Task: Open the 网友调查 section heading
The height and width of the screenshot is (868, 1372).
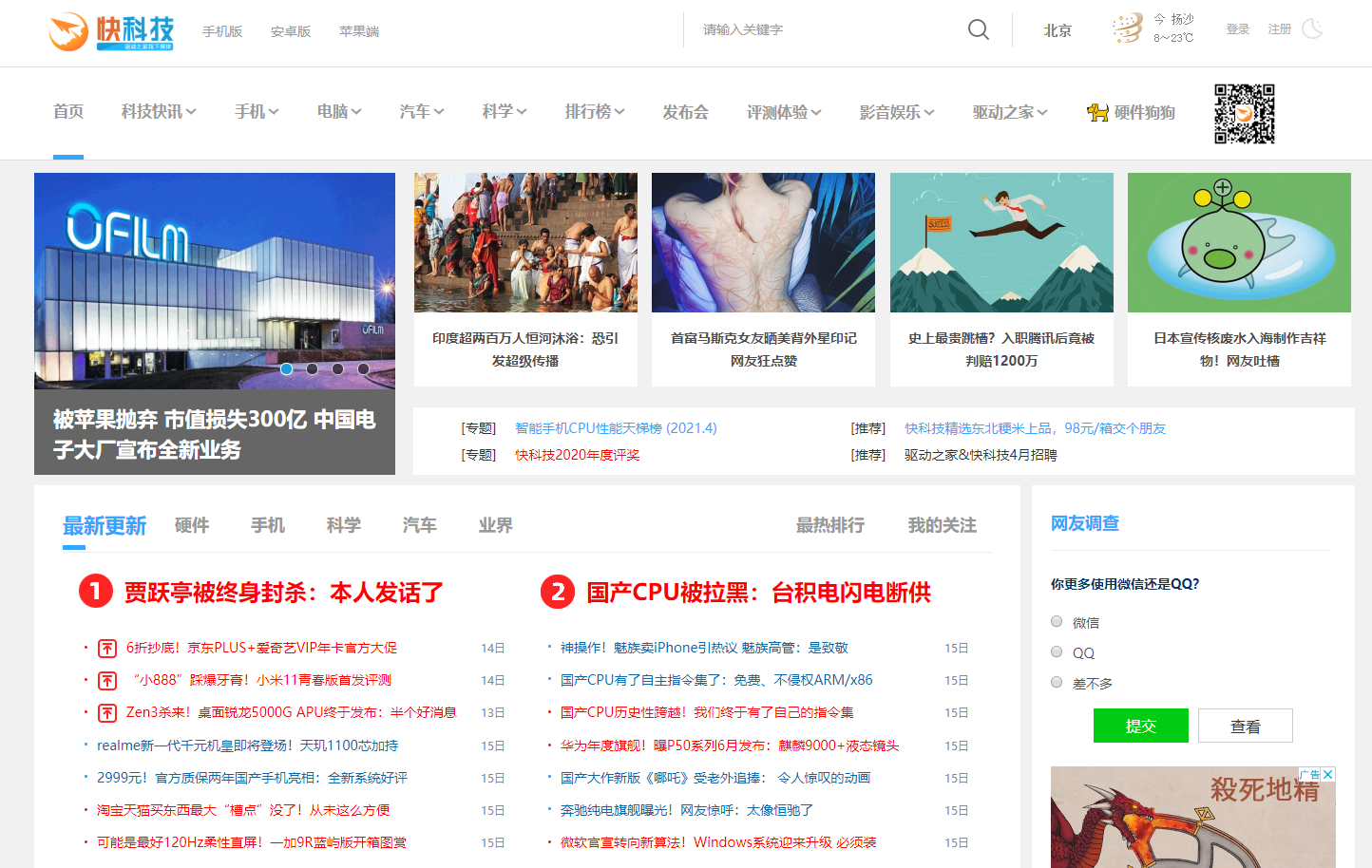Action: click(1085, 523)
